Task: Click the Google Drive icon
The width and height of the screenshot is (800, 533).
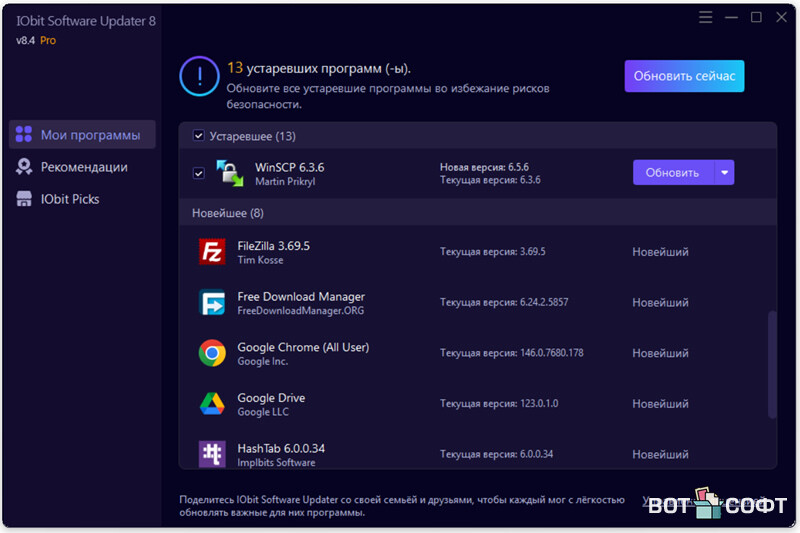Action: click(x=212, y=404)
